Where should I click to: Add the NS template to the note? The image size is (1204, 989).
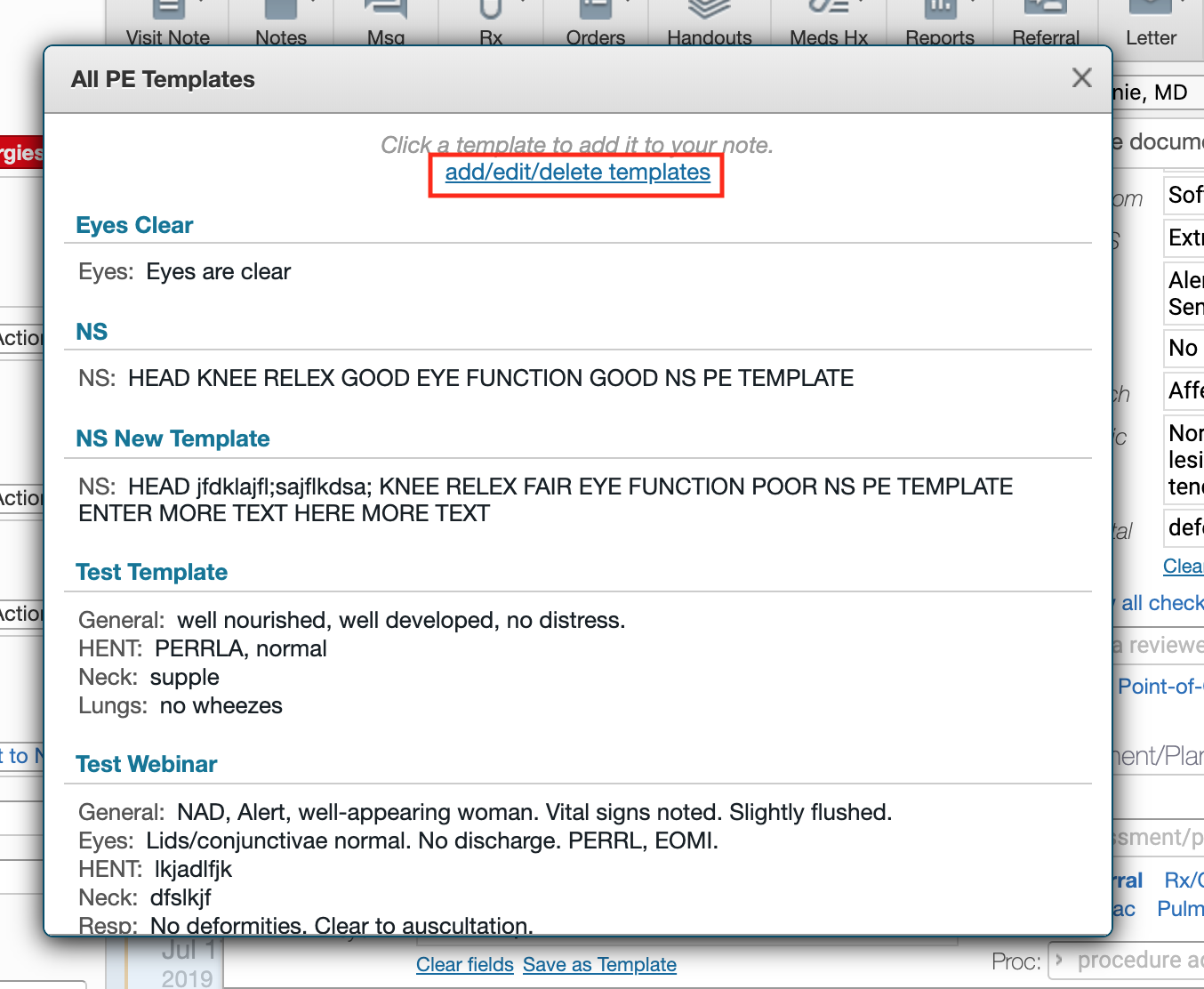click(92, 333)
